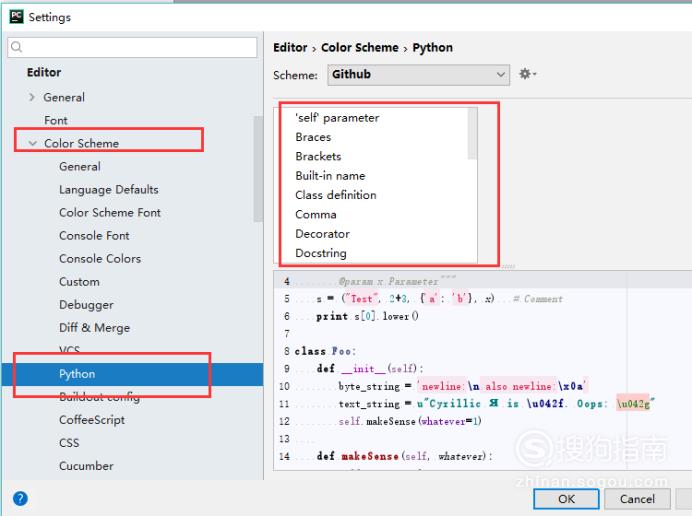The height and width of the screenshot is (516, 692).
Task: Click the PyCharm logo icon in title bar
Action: [16, 17]
